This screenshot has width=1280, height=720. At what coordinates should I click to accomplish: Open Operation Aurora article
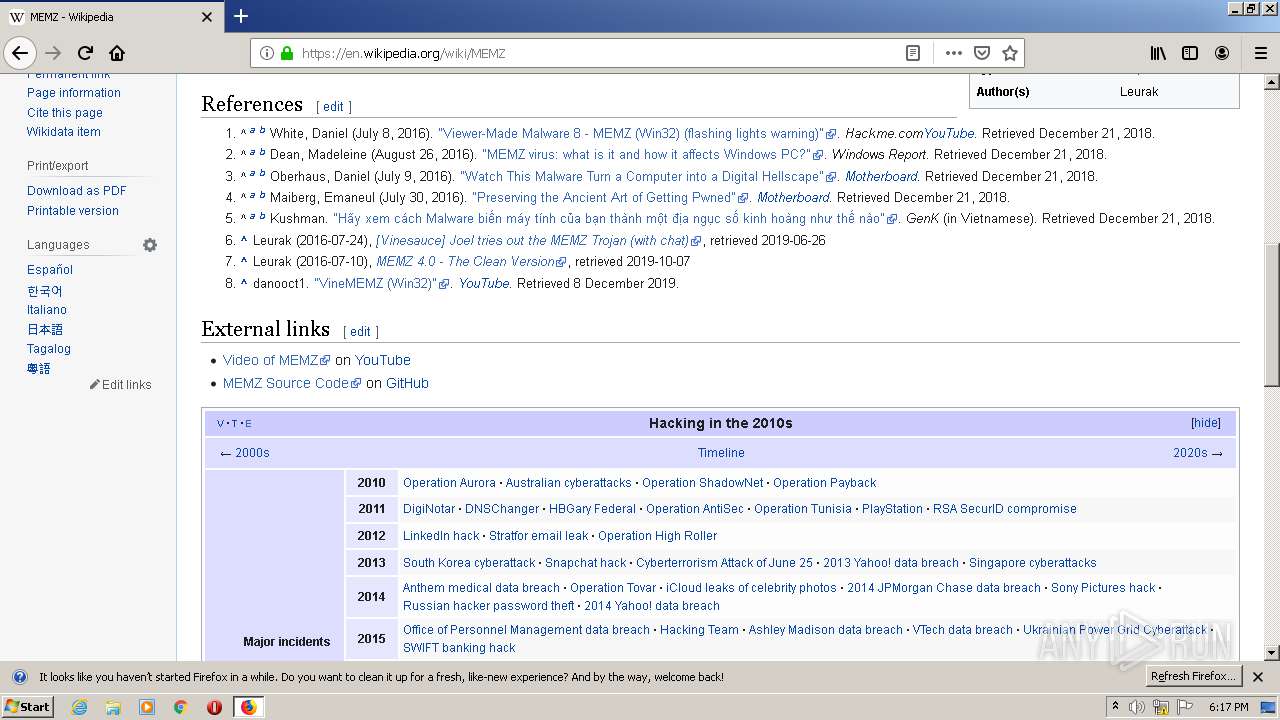pos(449,483)
